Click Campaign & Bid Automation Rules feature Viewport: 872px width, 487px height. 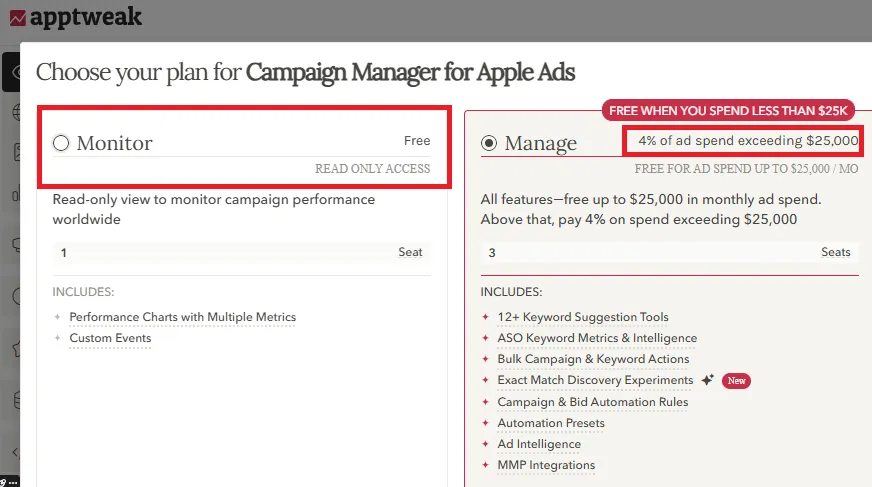point(592,402)
